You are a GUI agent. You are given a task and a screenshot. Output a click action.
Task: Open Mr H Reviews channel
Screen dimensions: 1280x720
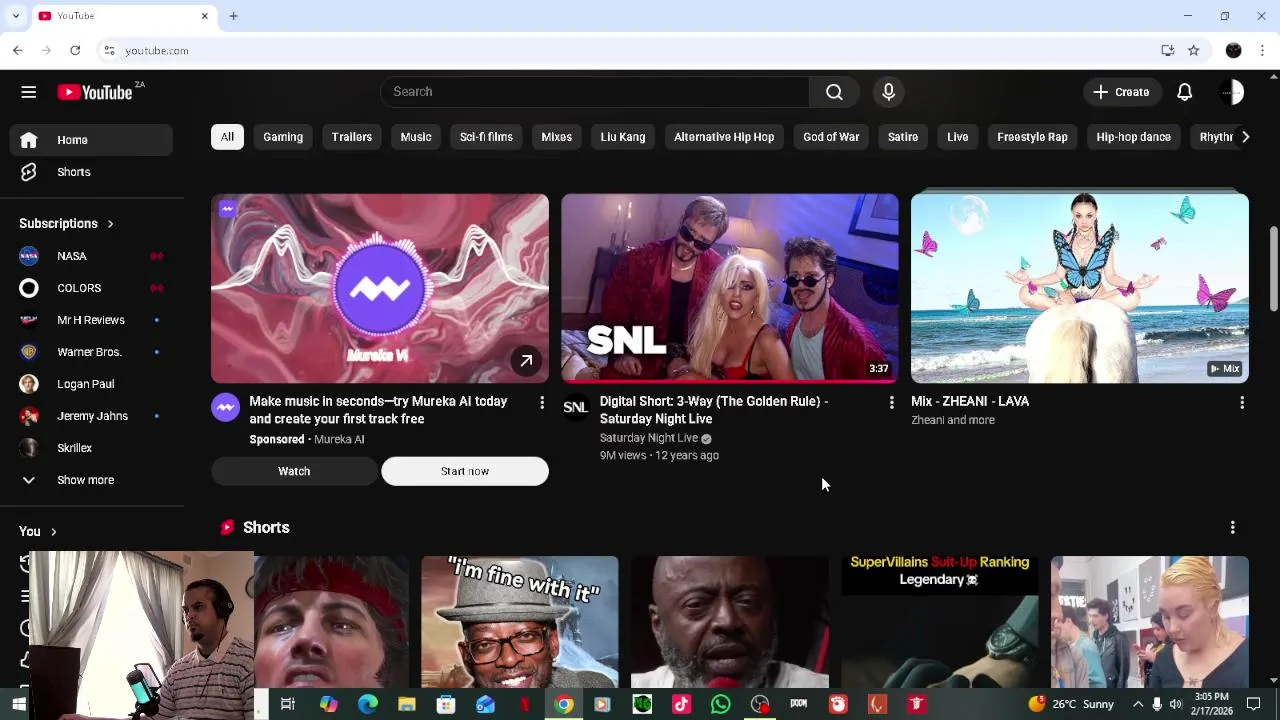[90, 320]
